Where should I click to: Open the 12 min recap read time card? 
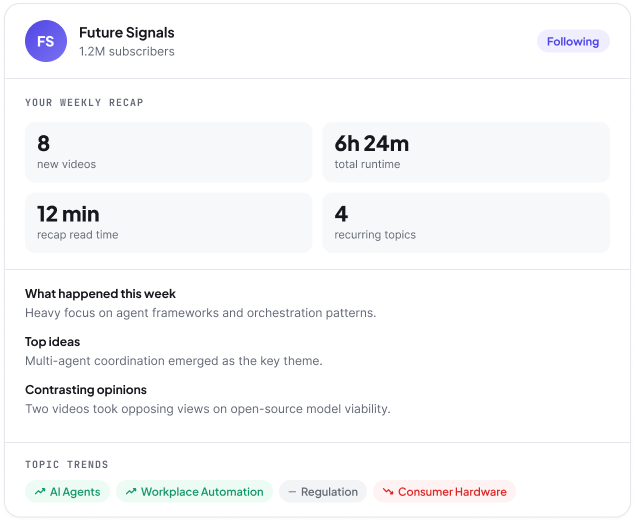tap(168, 223)
